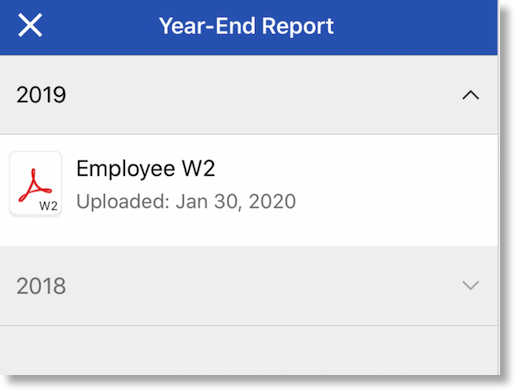516x391 pixels.
Task: Select the 2018 year label
Action: pos(41,286)
